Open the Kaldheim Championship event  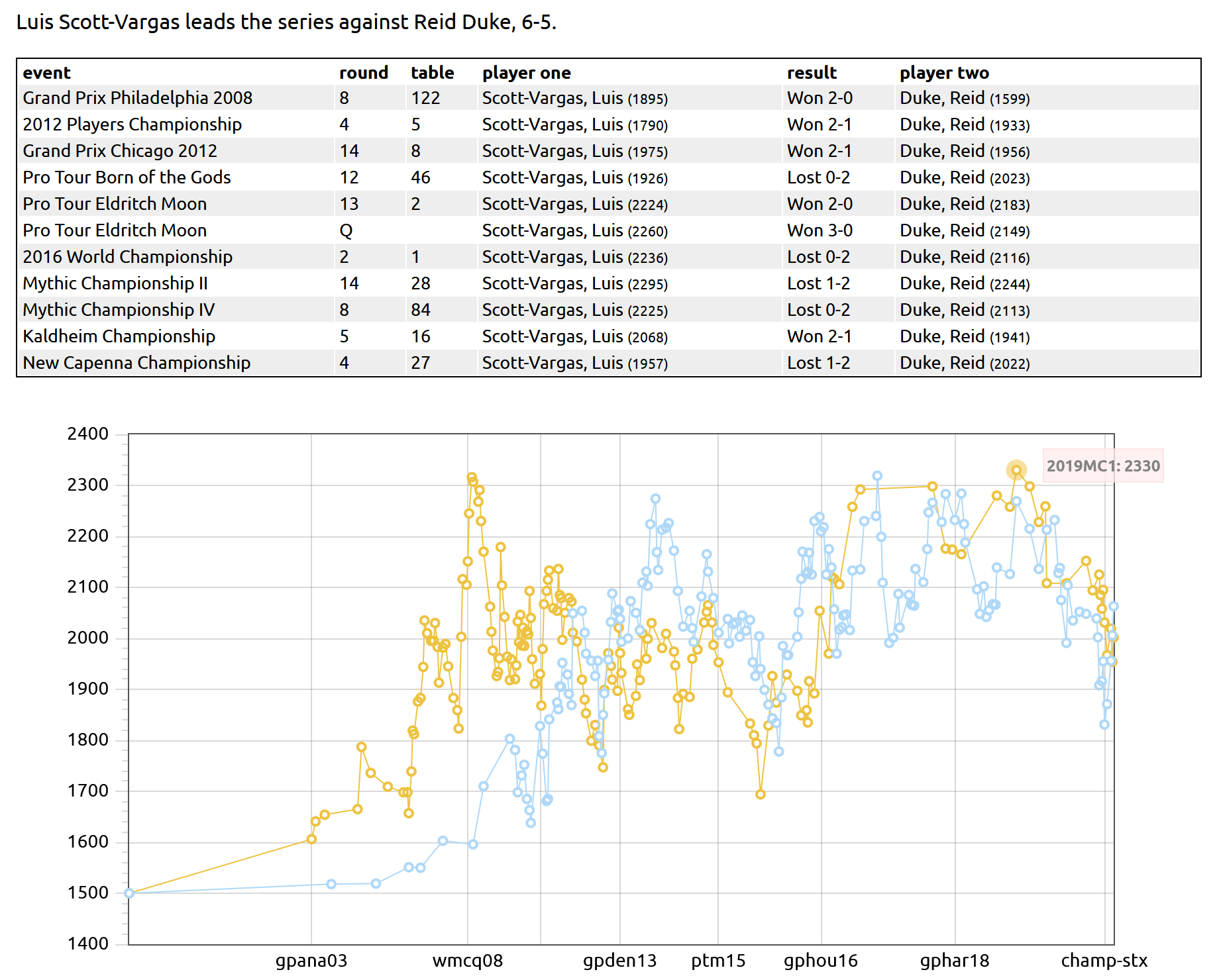point(119,336)
